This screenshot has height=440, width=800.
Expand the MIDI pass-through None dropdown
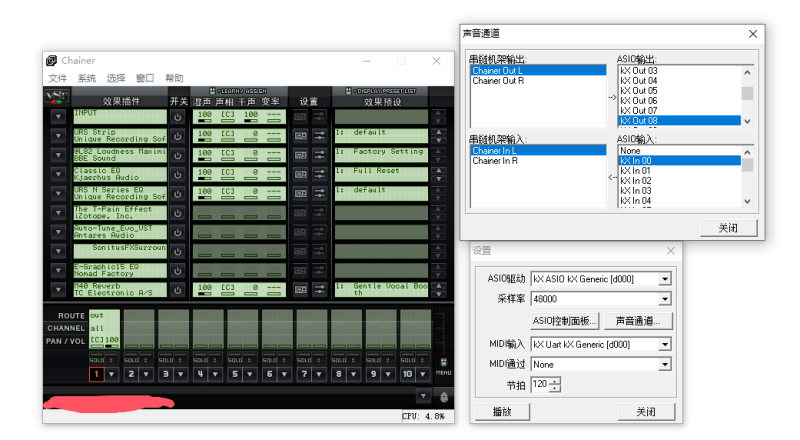click(665, 364)
